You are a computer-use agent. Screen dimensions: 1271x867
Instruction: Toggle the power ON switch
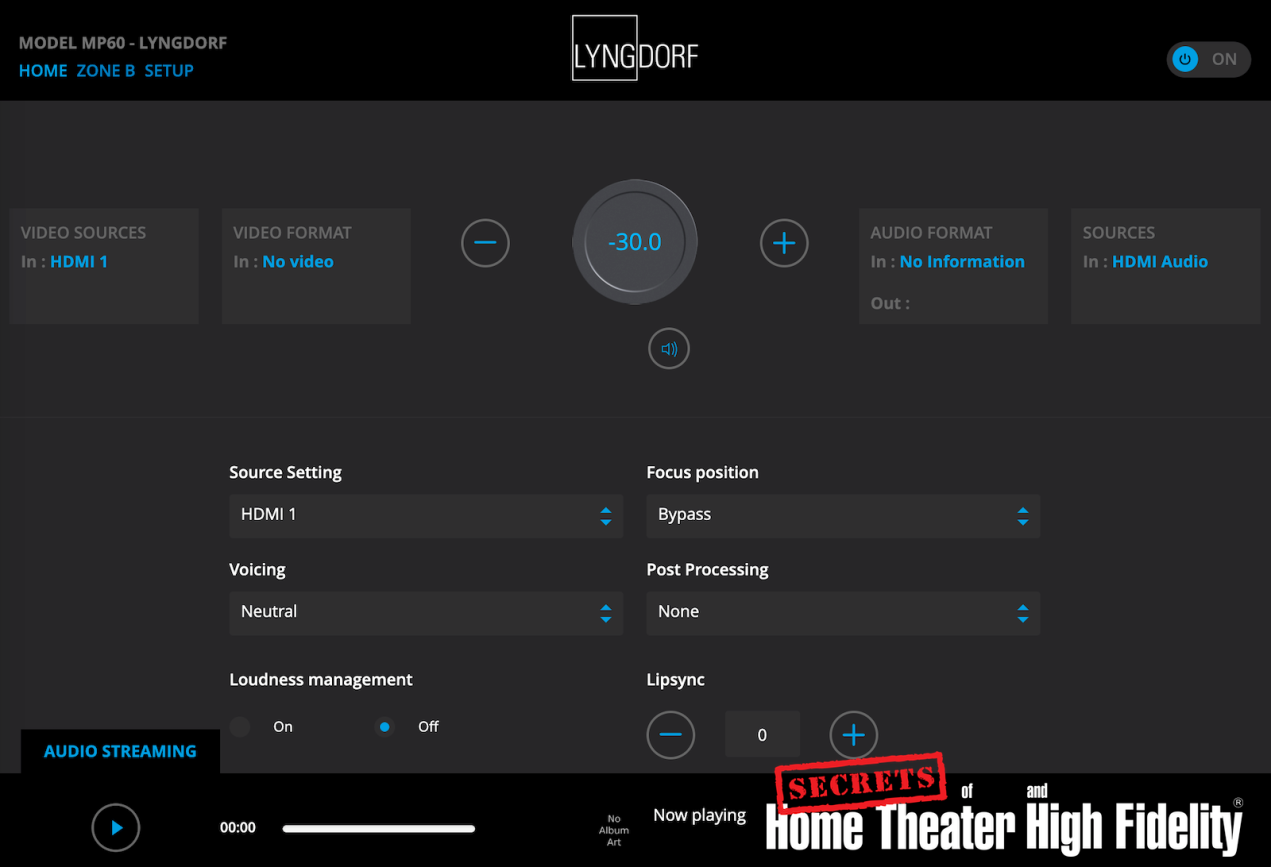pyautogui.click(x=1207, y=59)
